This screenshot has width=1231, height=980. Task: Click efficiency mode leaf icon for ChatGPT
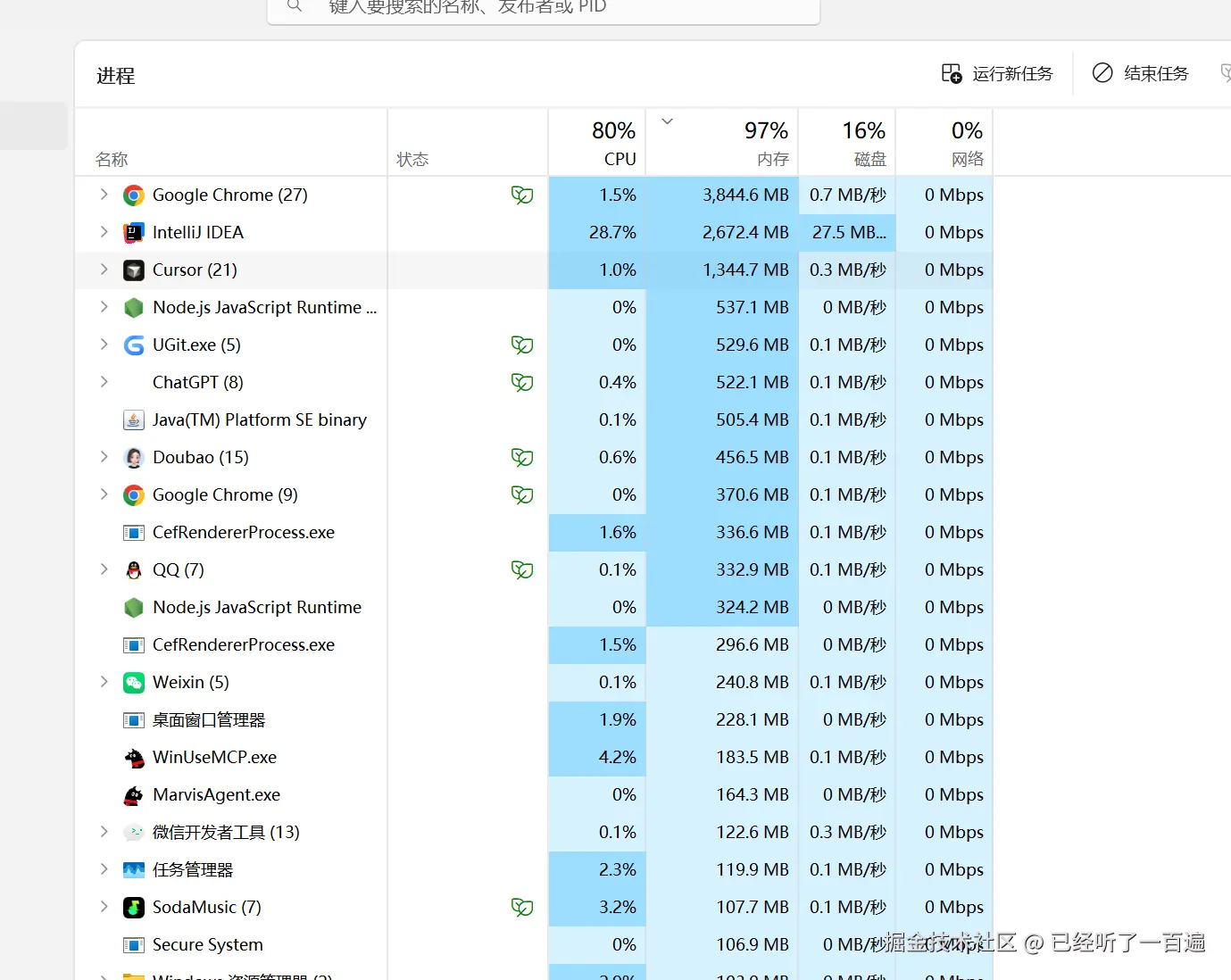(522, 382)
